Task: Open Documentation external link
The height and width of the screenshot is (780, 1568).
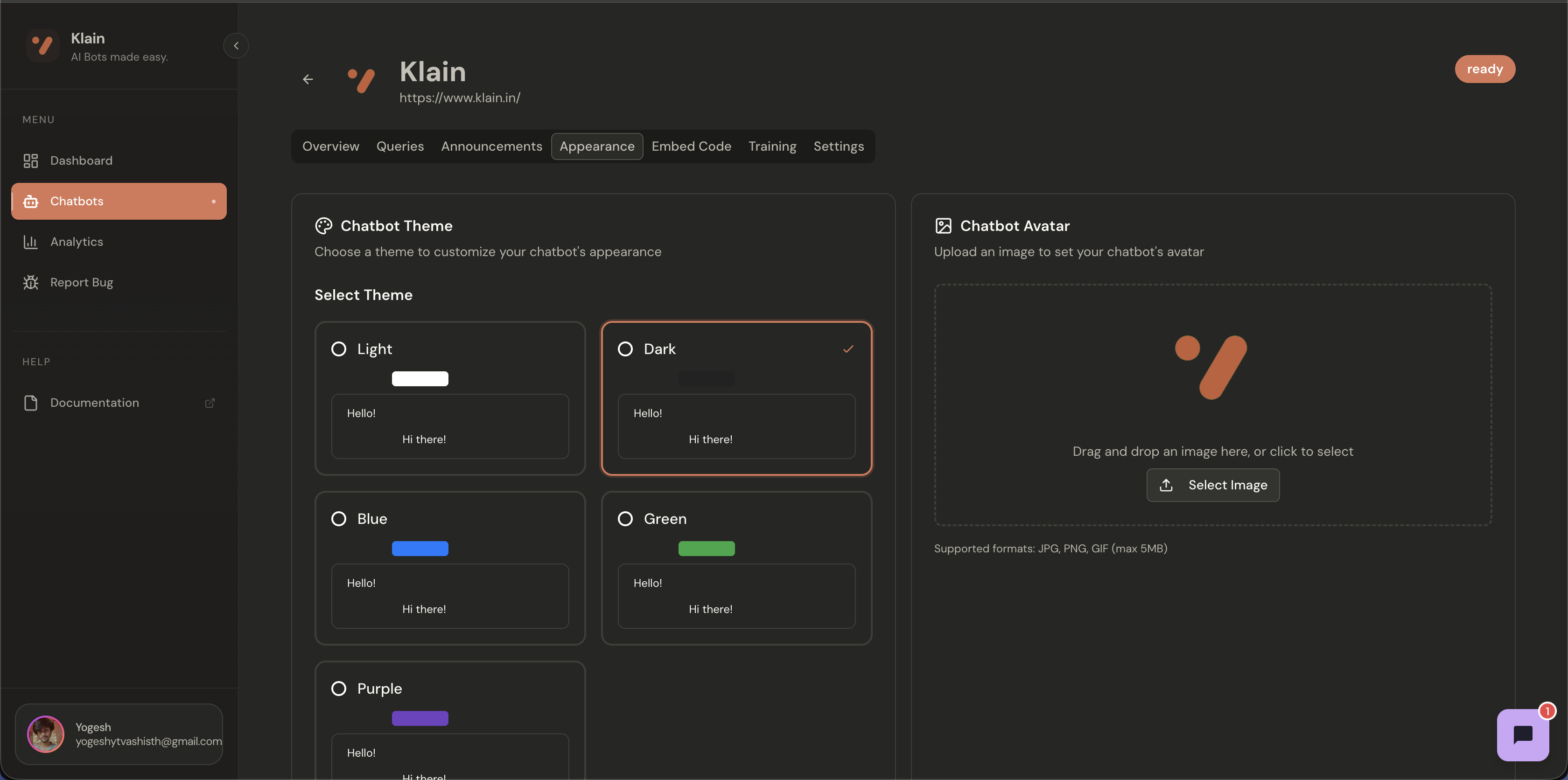Action: point(210,402)
